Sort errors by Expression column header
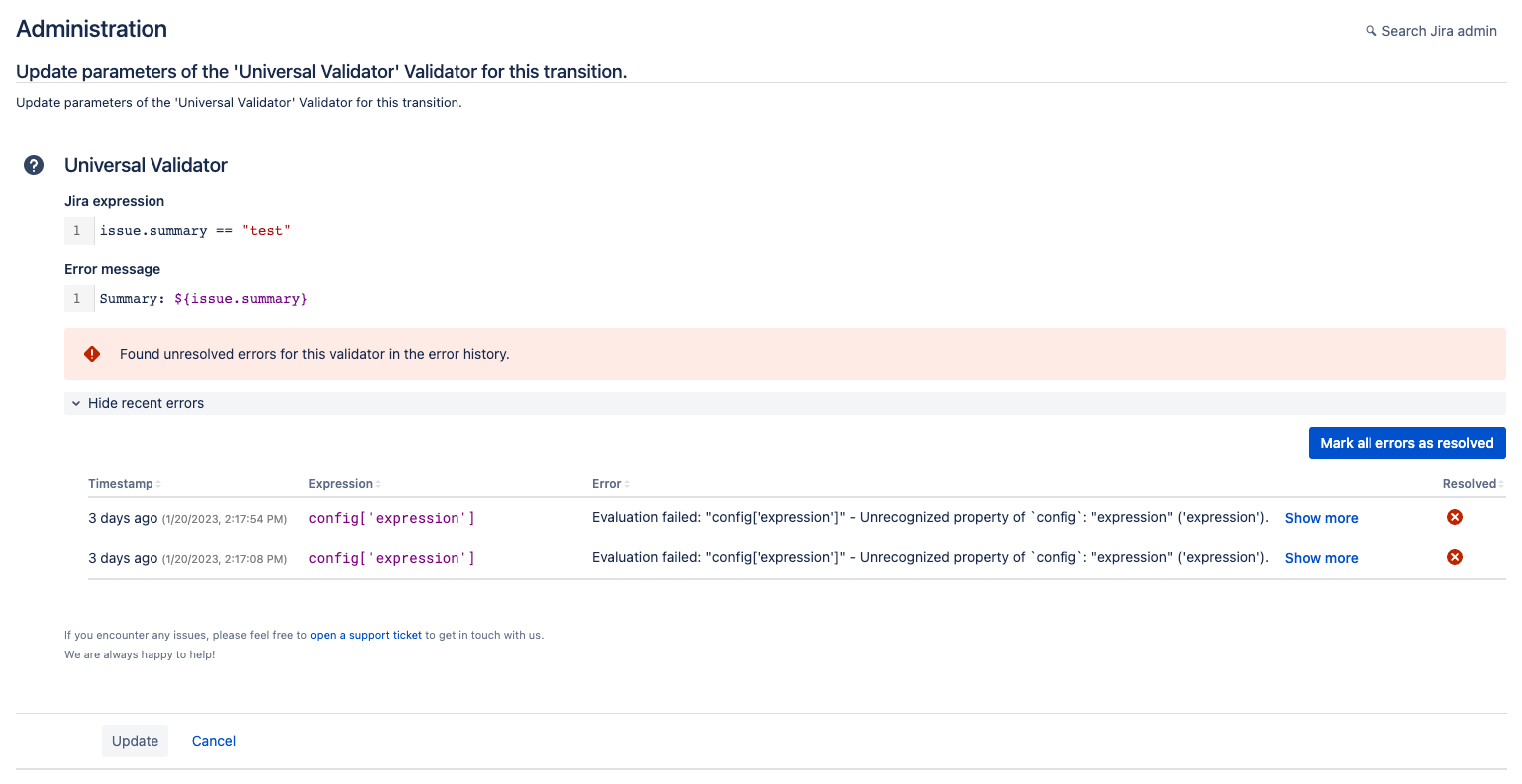 tap(344, 484)
